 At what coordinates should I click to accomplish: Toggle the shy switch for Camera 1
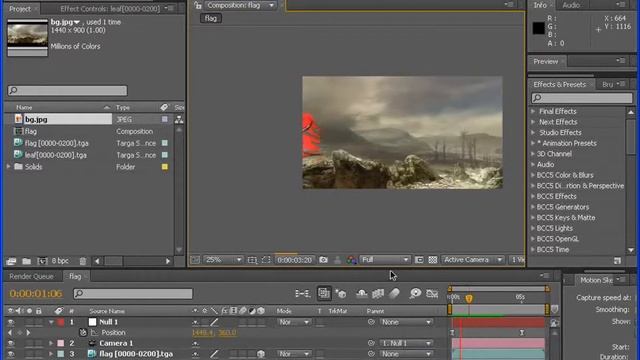196,344
